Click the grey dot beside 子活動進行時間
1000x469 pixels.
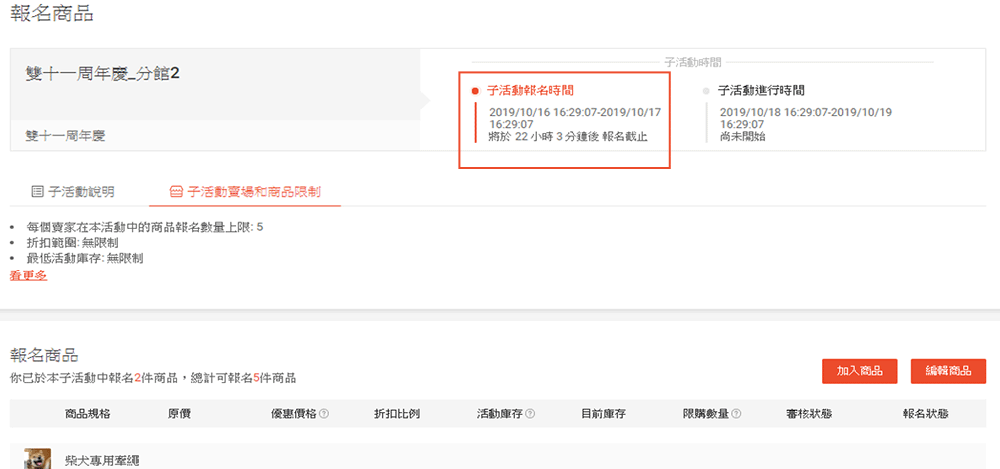pos(706,91)
